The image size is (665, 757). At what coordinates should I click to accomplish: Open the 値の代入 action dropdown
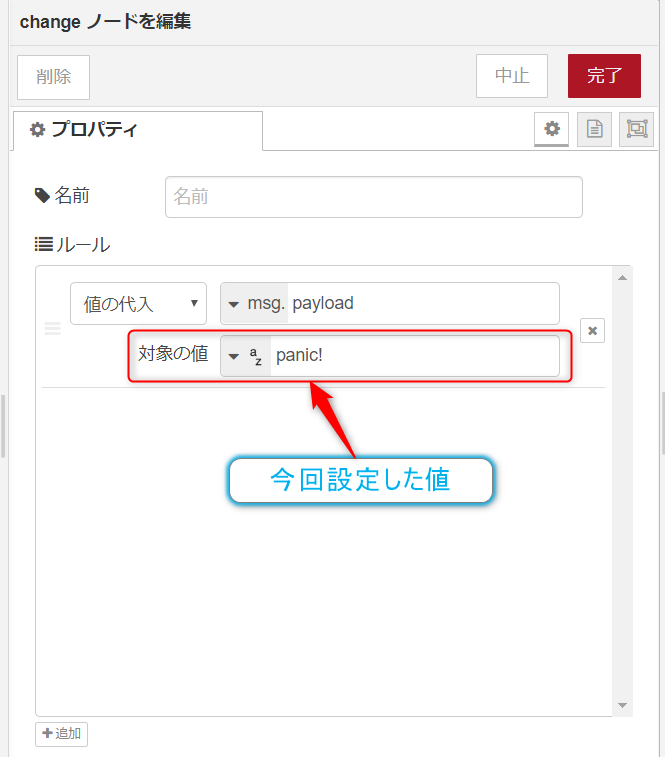[139, 304]
